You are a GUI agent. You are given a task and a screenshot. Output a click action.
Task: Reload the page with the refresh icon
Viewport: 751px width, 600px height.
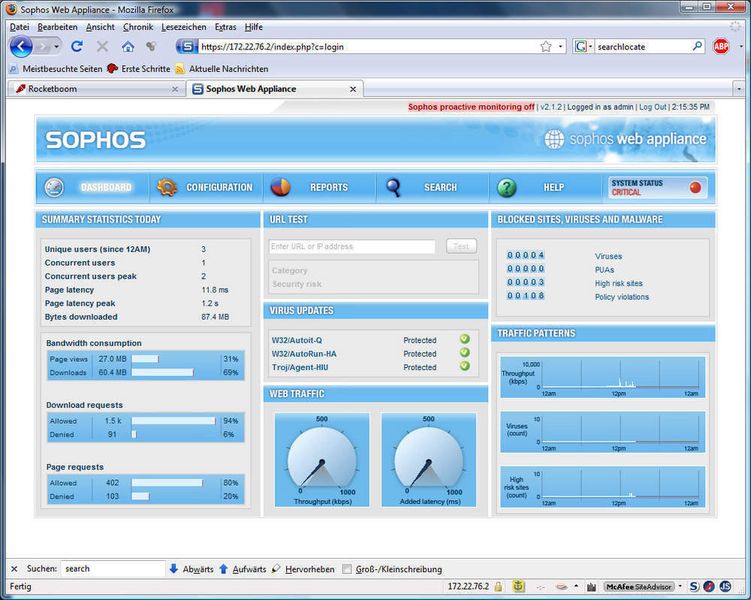(x=77, y=46)
